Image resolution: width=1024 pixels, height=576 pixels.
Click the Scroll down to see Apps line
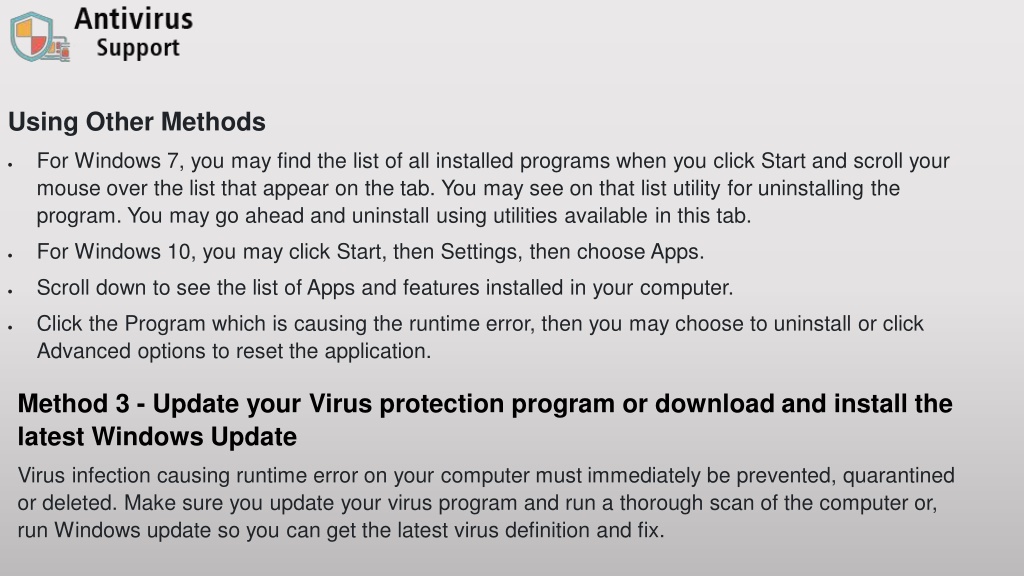point(385,288)
